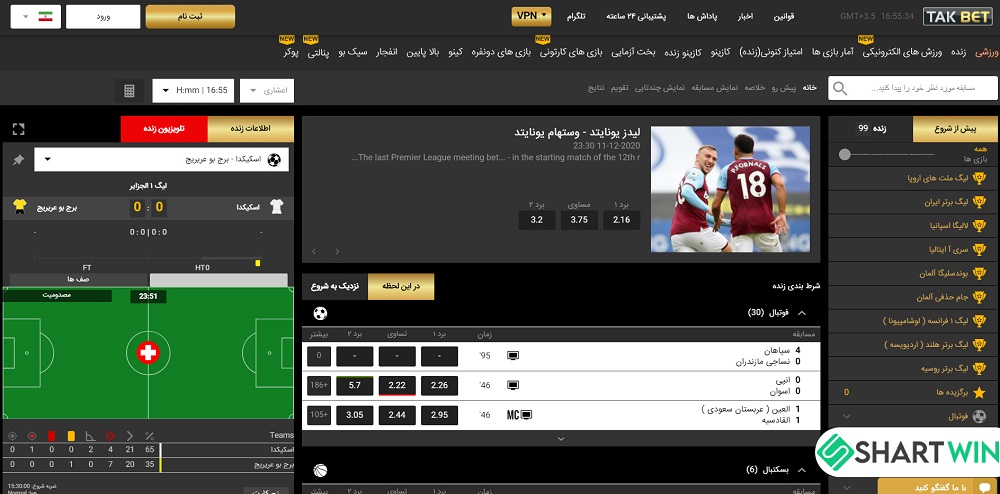Select the صف ها lineup tab
This screenshot has width=1000, height=494.
tap(79, 279)
